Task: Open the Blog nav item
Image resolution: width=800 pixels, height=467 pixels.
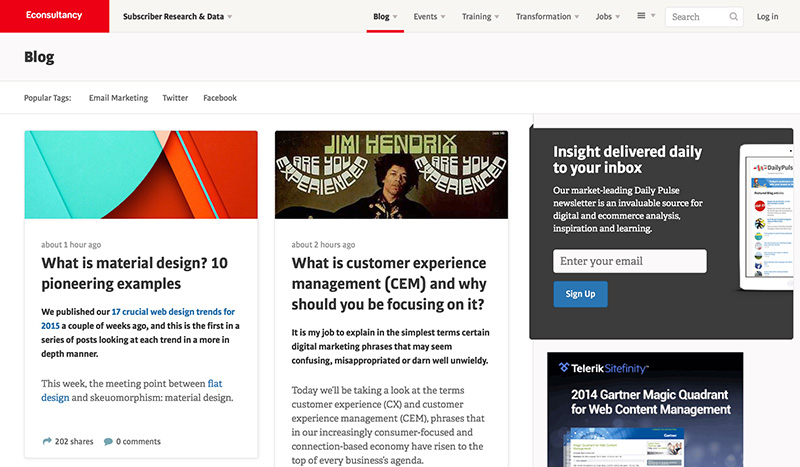Action: point(381,16)
